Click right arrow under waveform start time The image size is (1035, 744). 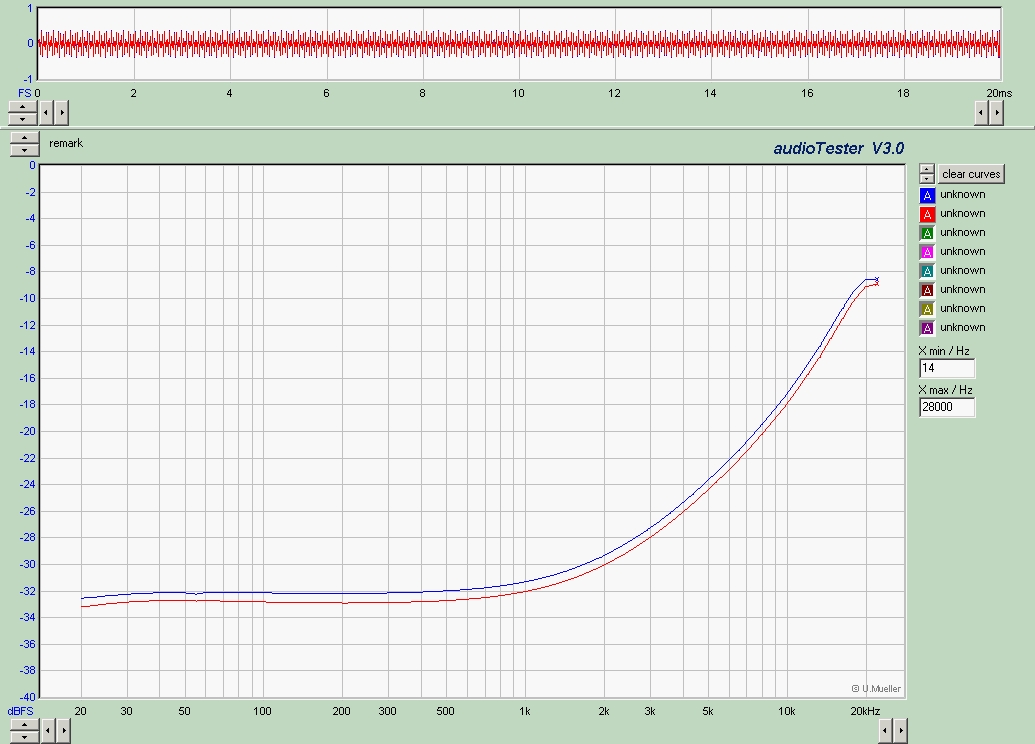(x=61, y=113)
